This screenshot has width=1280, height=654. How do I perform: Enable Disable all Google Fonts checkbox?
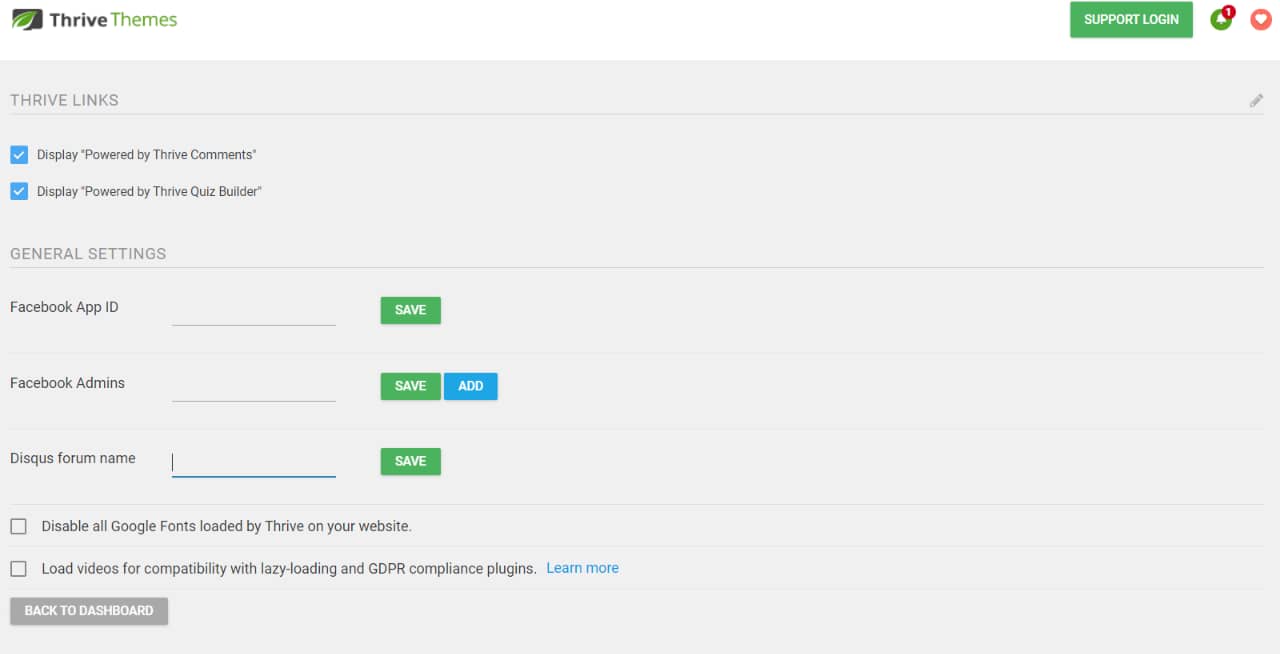[19, 526]
